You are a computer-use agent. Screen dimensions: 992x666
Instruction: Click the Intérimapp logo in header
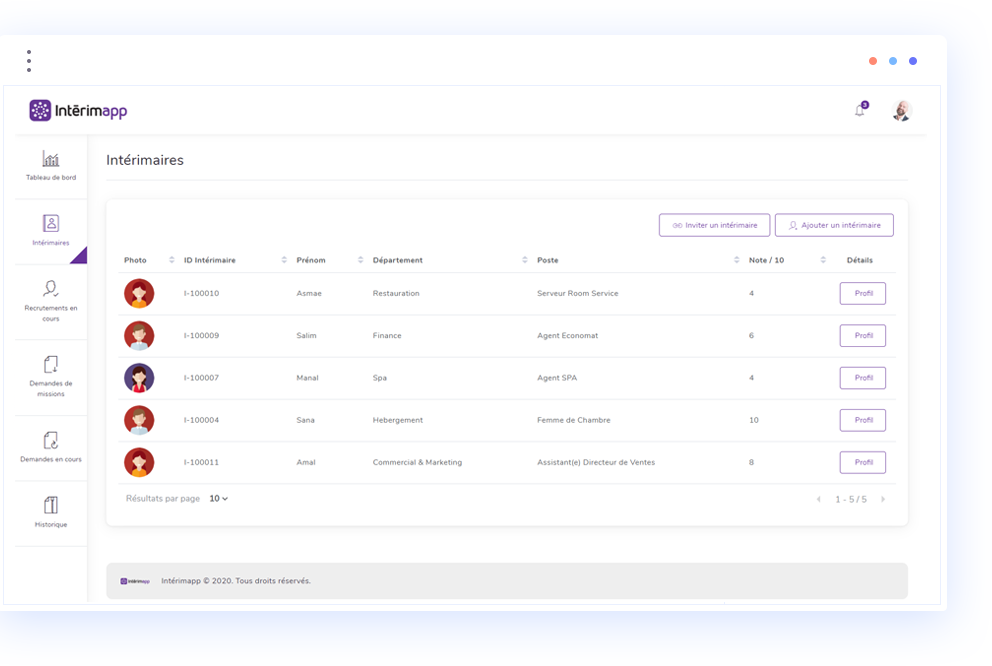78,110
